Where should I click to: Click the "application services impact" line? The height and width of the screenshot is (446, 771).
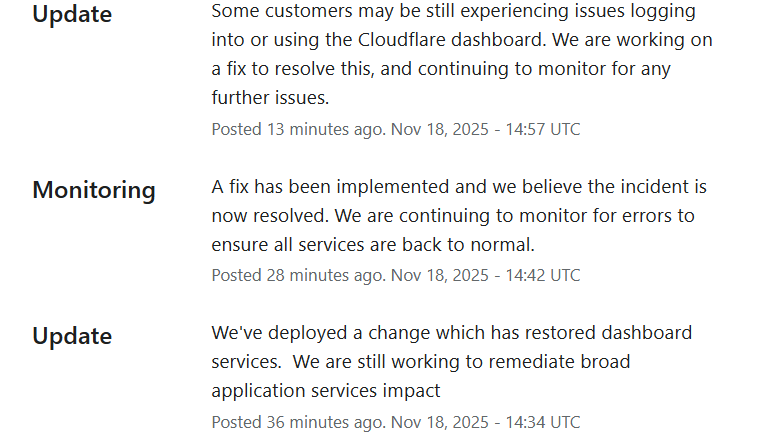pyautogui.click(x=326, y=391)
